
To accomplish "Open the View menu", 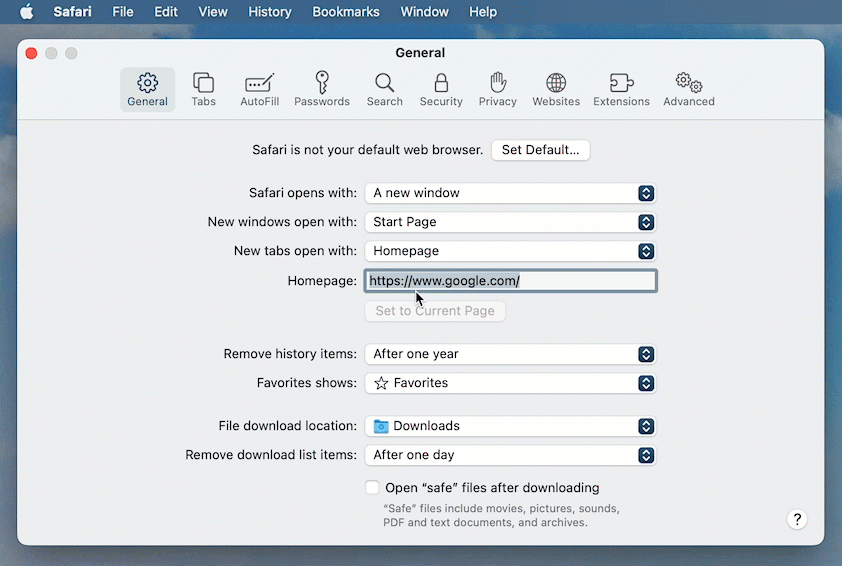I will pyautogui.click(x=213, y=11).
